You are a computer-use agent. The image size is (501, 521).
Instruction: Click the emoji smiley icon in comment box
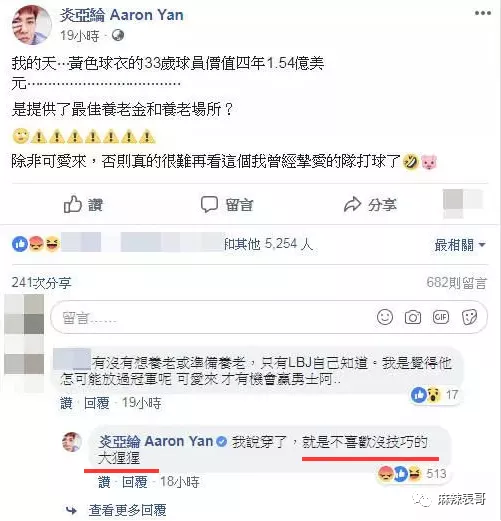pos(385,317)
